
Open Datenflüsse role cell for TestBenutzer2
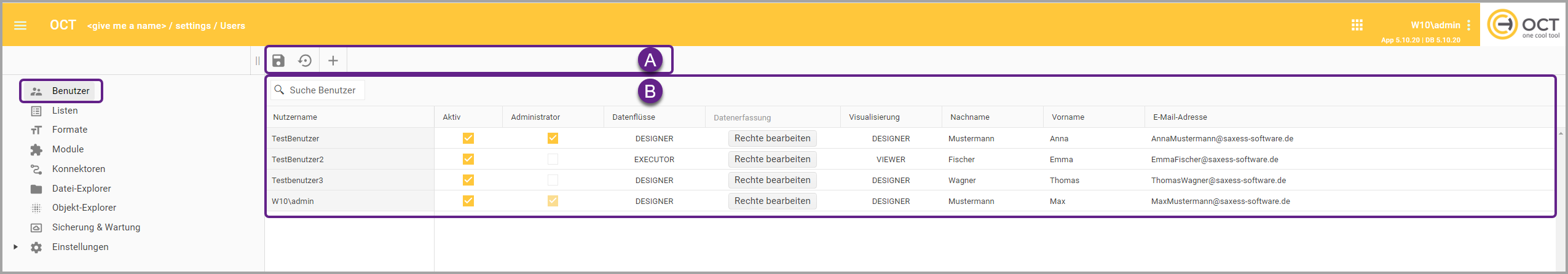654,160
